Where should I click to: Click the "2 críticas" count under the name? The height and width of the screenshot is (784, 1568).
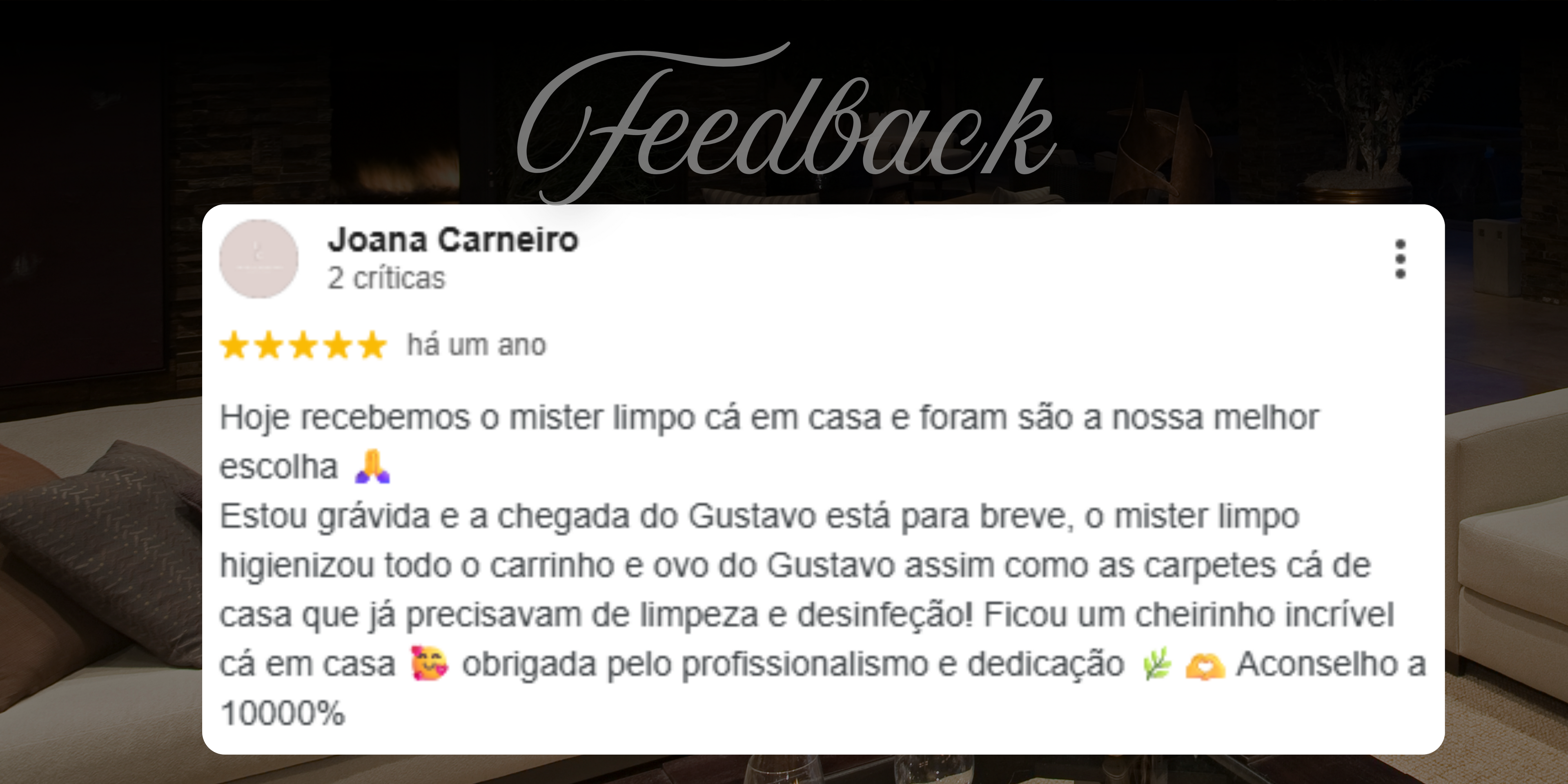pos(387,278)
